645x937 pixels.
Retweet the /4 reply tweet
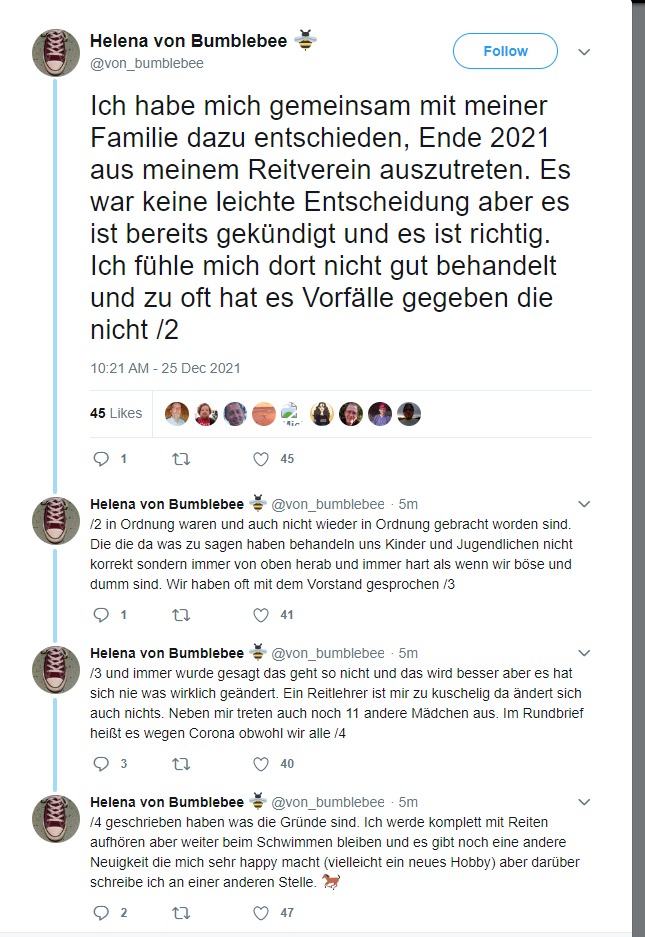(x=181, y=912)
